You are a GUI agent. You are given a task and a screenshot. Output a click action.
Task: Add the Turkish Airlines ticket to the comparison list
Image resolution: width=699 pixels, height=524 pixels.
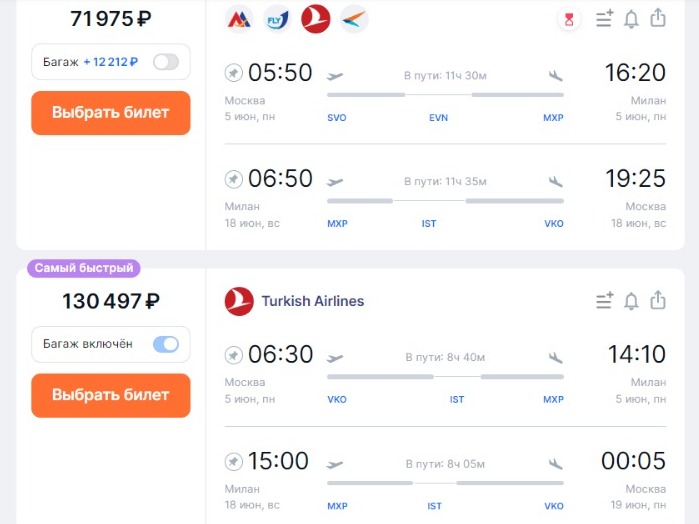pyautogui.click(x=604, y=301)
